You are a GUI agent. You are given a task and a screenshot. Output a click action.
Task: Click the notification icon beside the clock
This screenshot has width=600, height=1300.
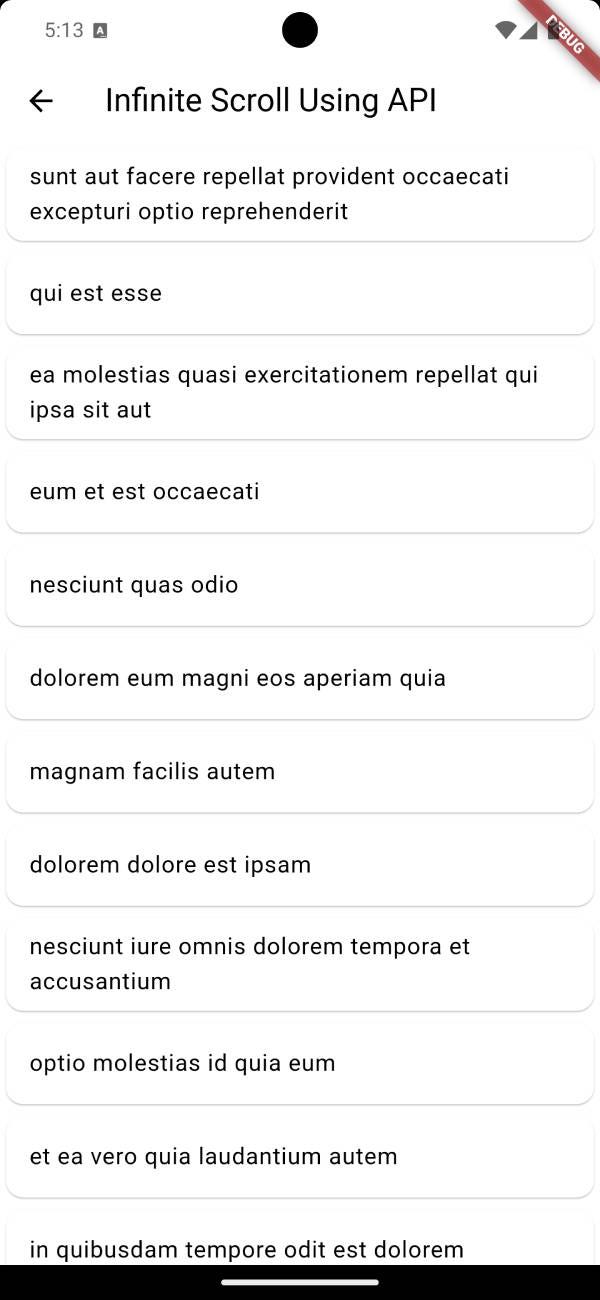pos(98,30)
